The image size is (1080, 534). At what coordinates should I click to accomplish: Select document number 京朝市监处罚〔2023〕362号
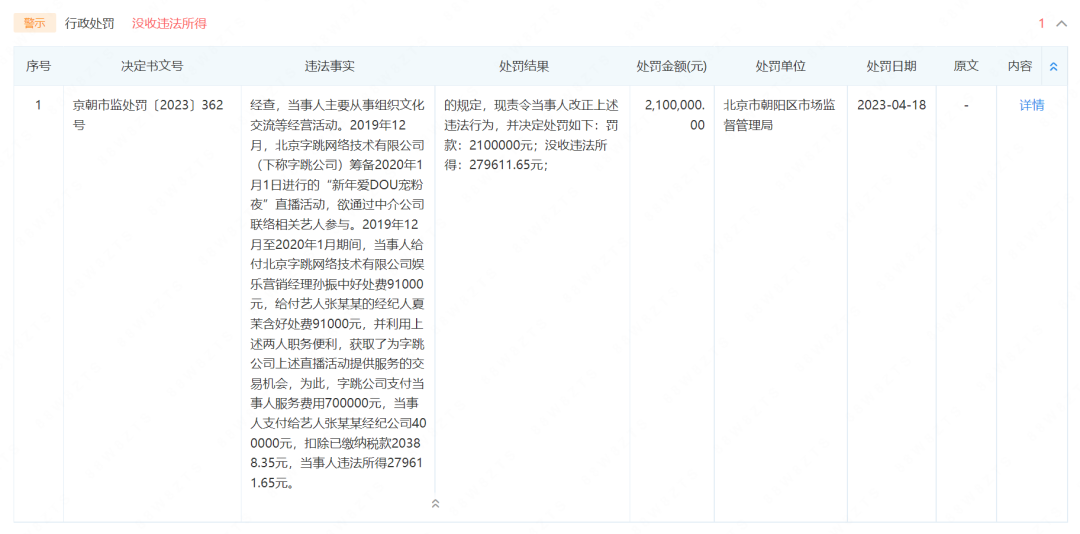[148, 115]
